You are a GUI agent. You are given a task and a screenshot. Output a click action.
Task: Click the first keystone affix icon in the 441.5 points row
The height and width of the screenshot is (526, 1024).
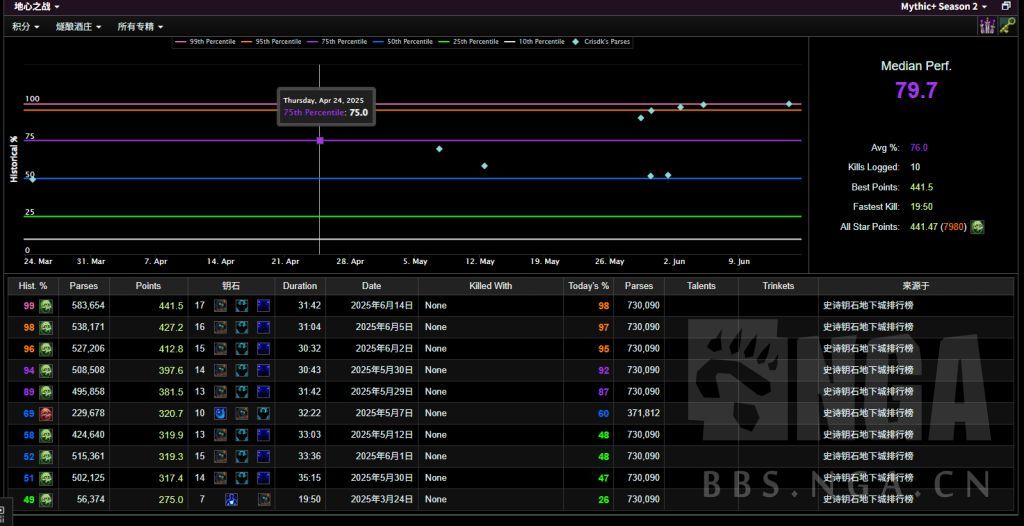click(220, 306)
